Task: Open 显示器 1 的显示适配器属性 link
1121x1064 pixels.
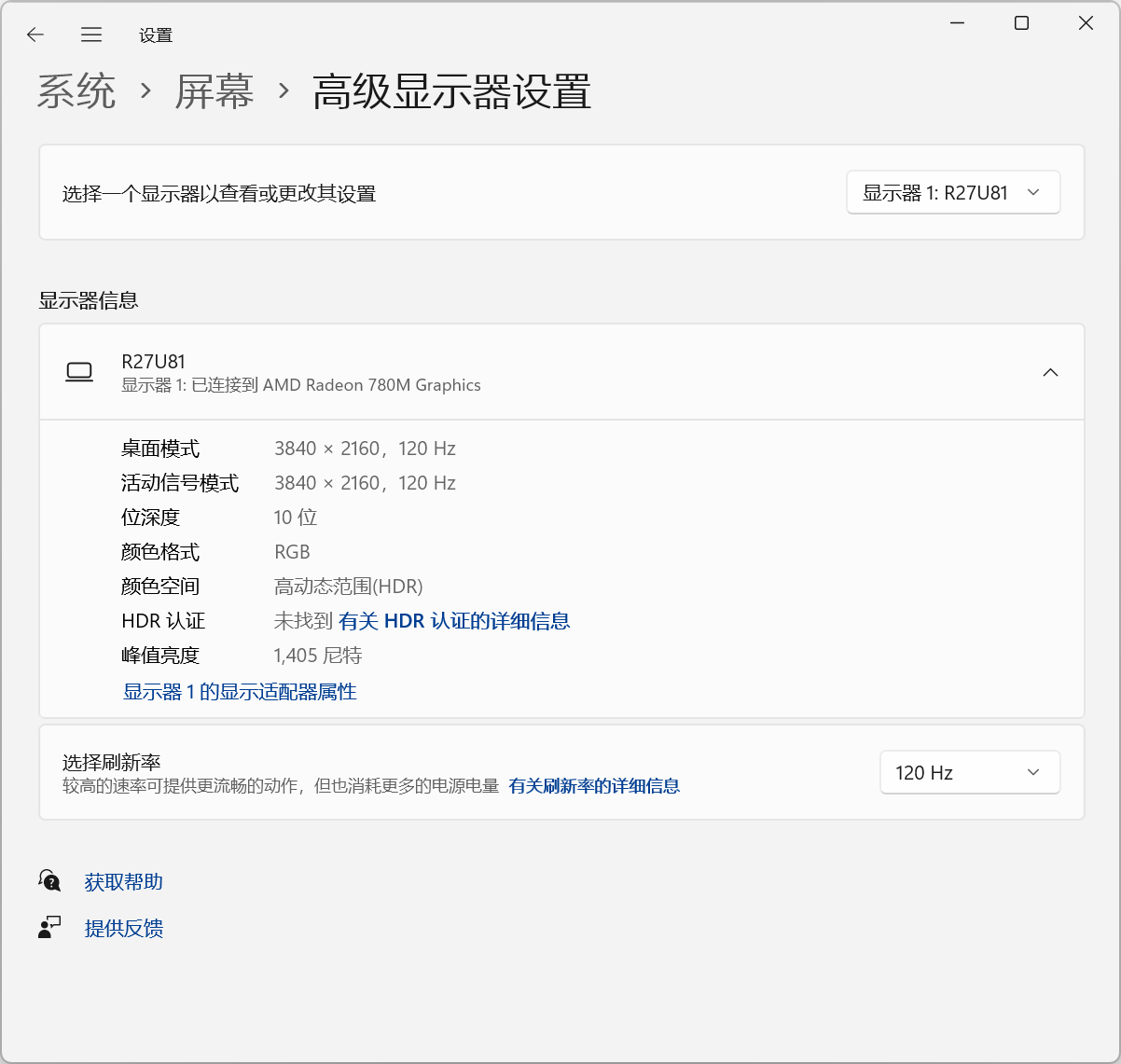Action: pos(240,692)
